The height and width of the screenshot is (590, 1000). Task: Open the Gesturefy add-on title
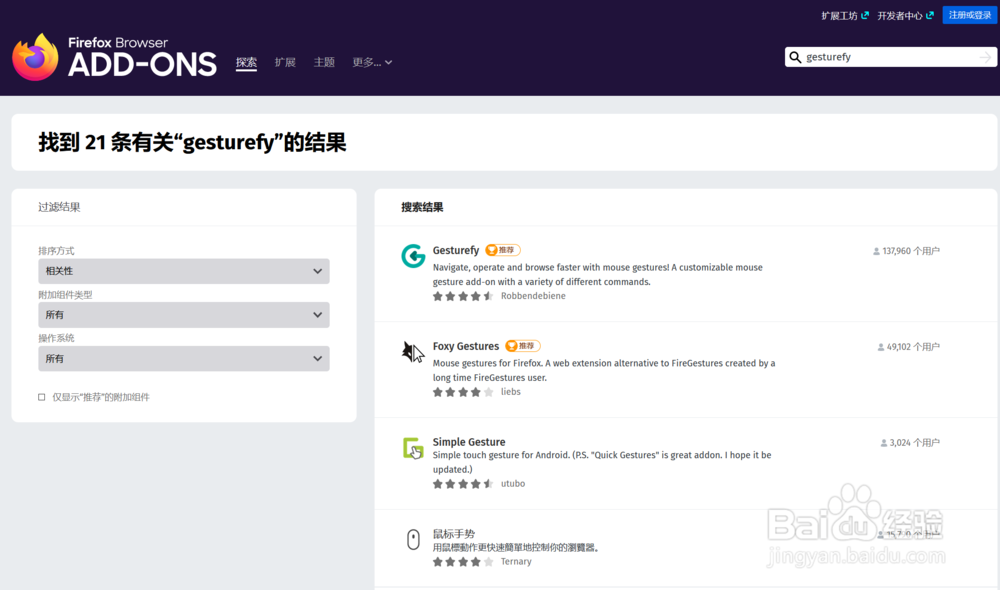(x=455, y=250)
